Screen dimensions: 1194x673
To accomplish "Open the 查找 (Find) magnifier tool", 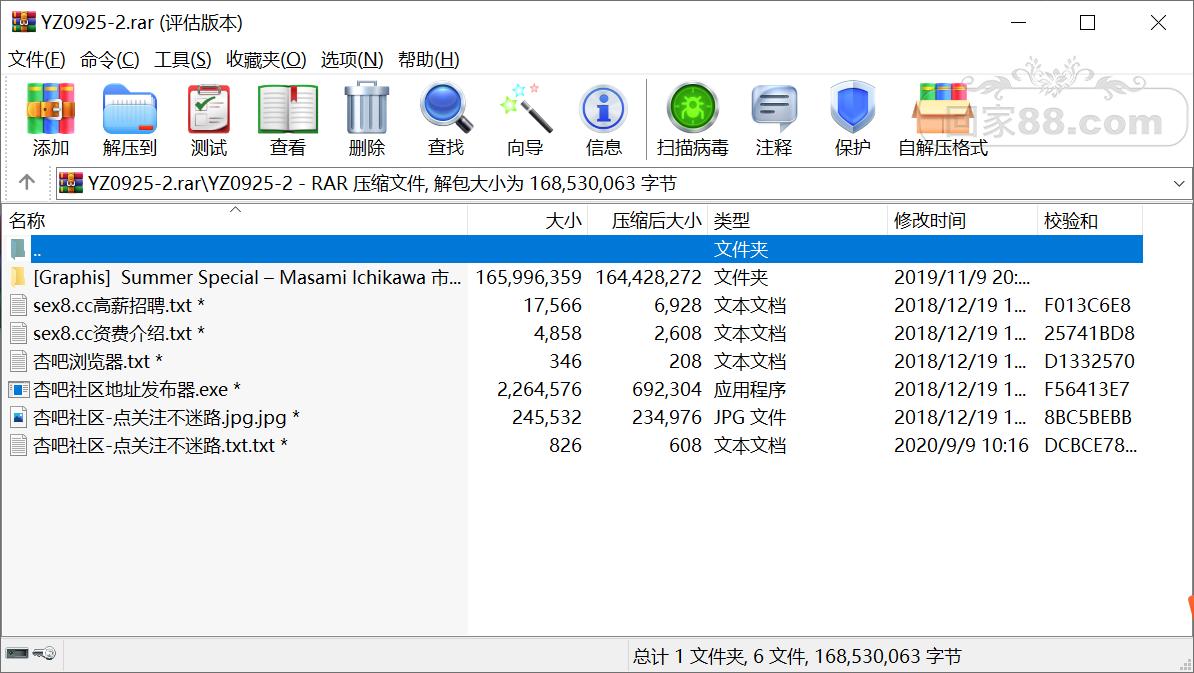I will (446, 119).
